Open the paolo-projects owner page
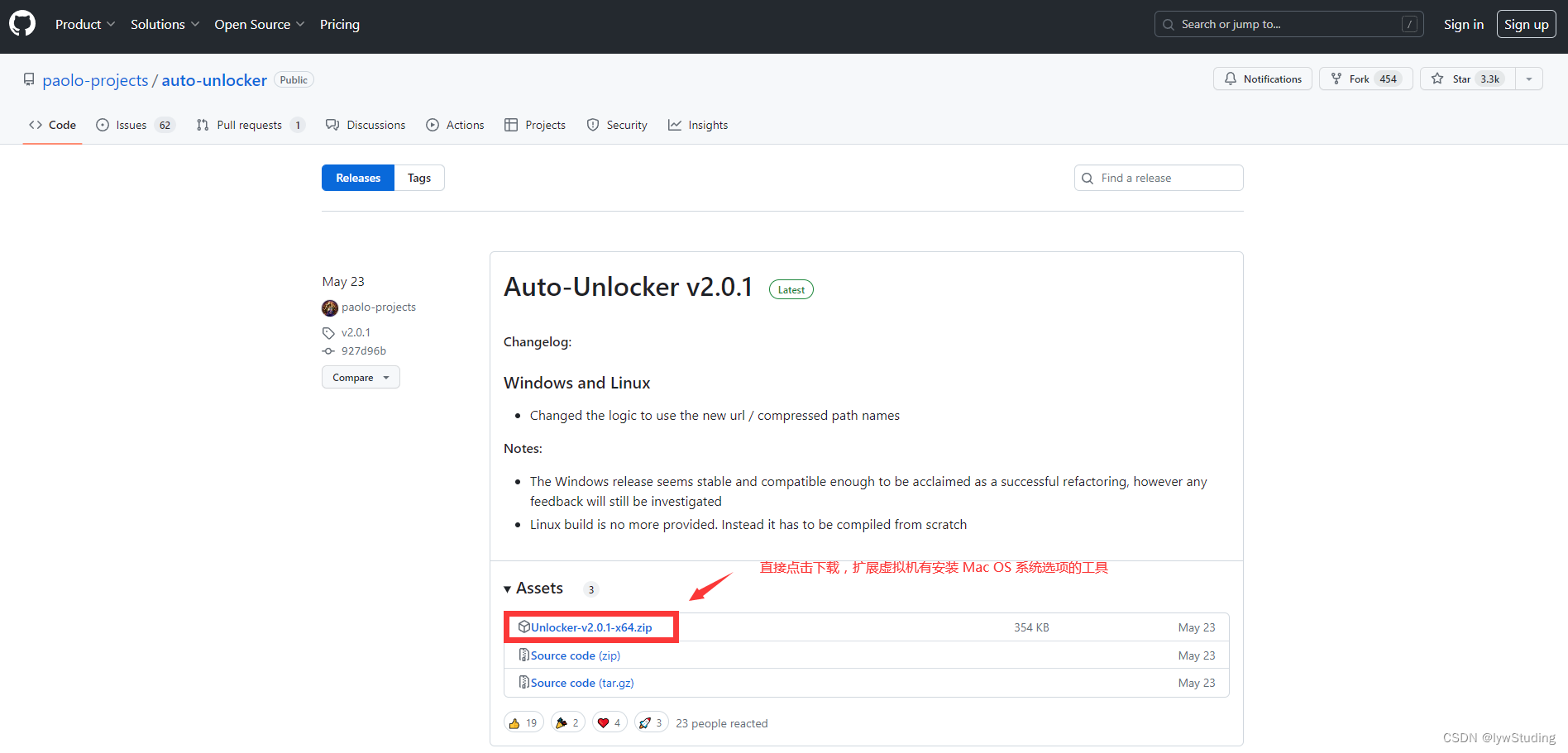 tap(95, 80)
